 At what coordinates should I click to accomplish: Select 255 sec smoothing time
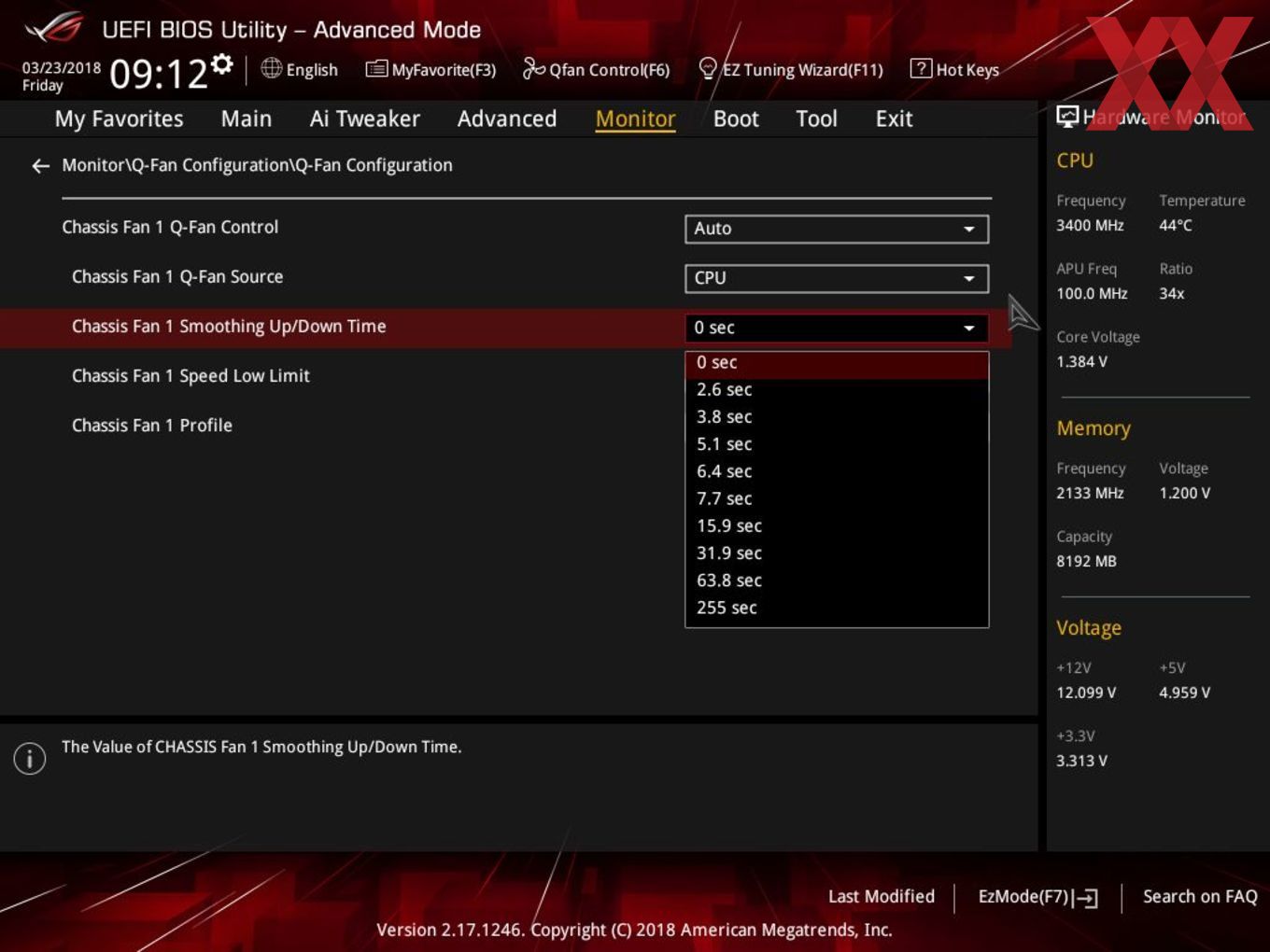pyautogui.click(x=837, y=608)
